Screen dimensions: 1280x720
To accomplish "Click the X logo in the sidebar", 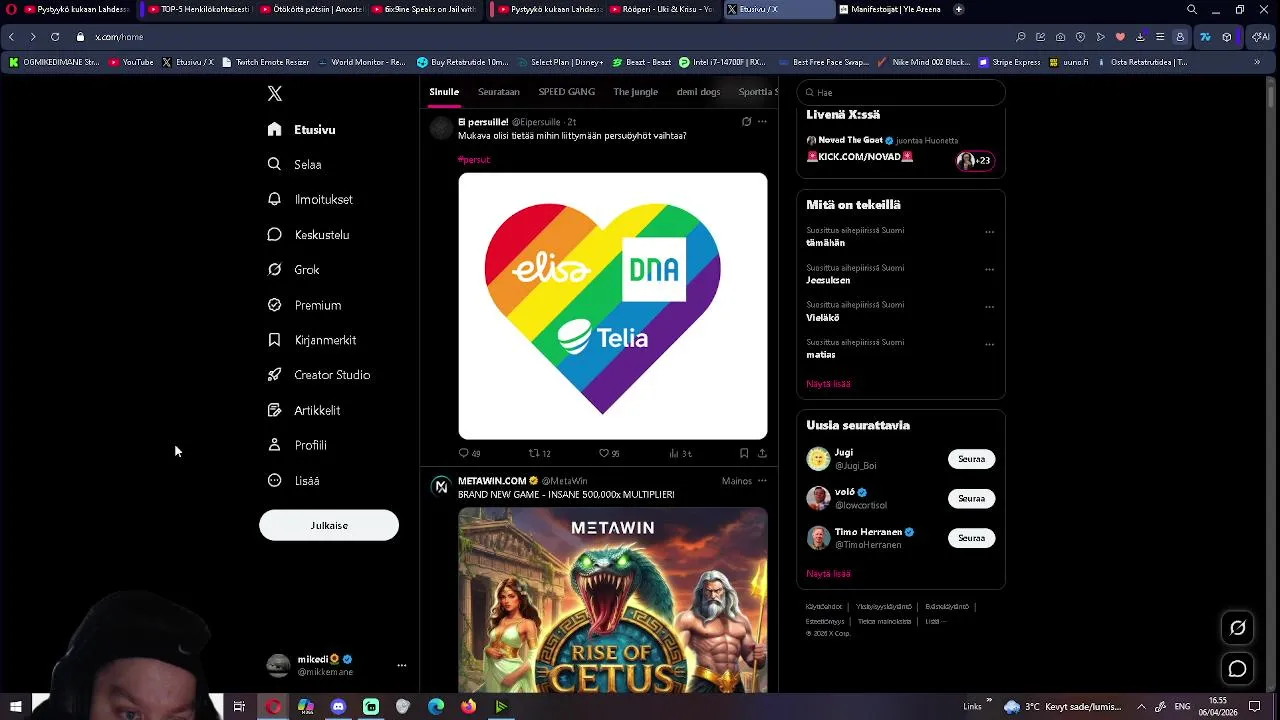I will (275, 94).
